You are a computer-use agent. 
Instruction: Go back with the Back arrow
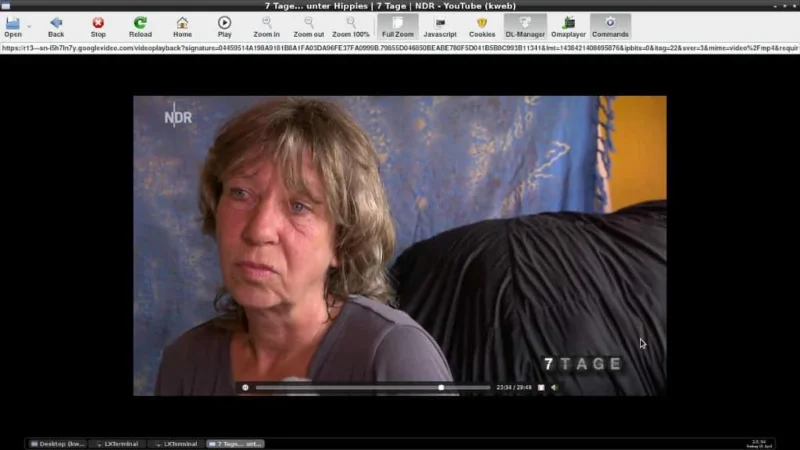[56, 27]
